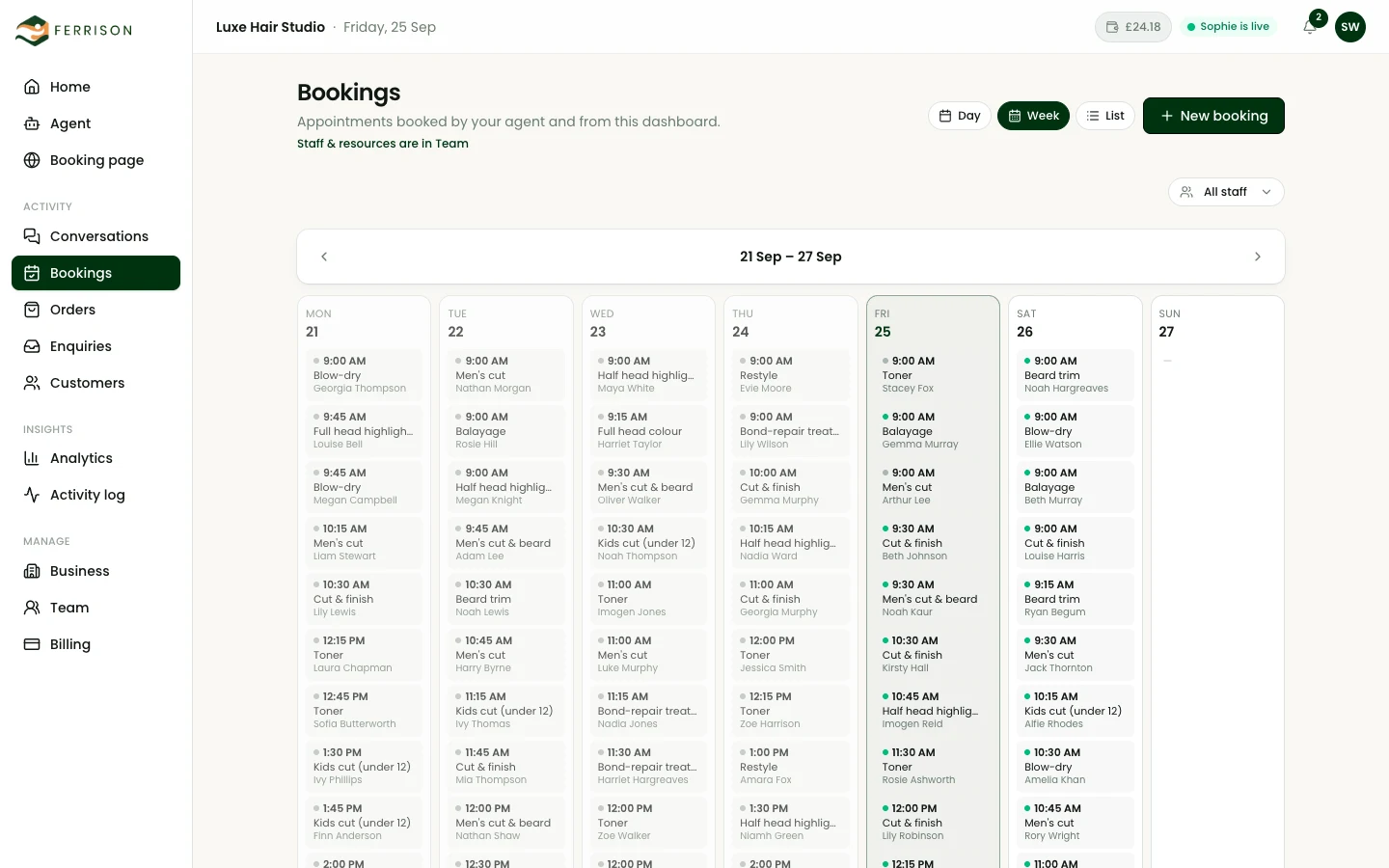
Task: Open the All staff filter dropdown
Action: (1226, 192)
